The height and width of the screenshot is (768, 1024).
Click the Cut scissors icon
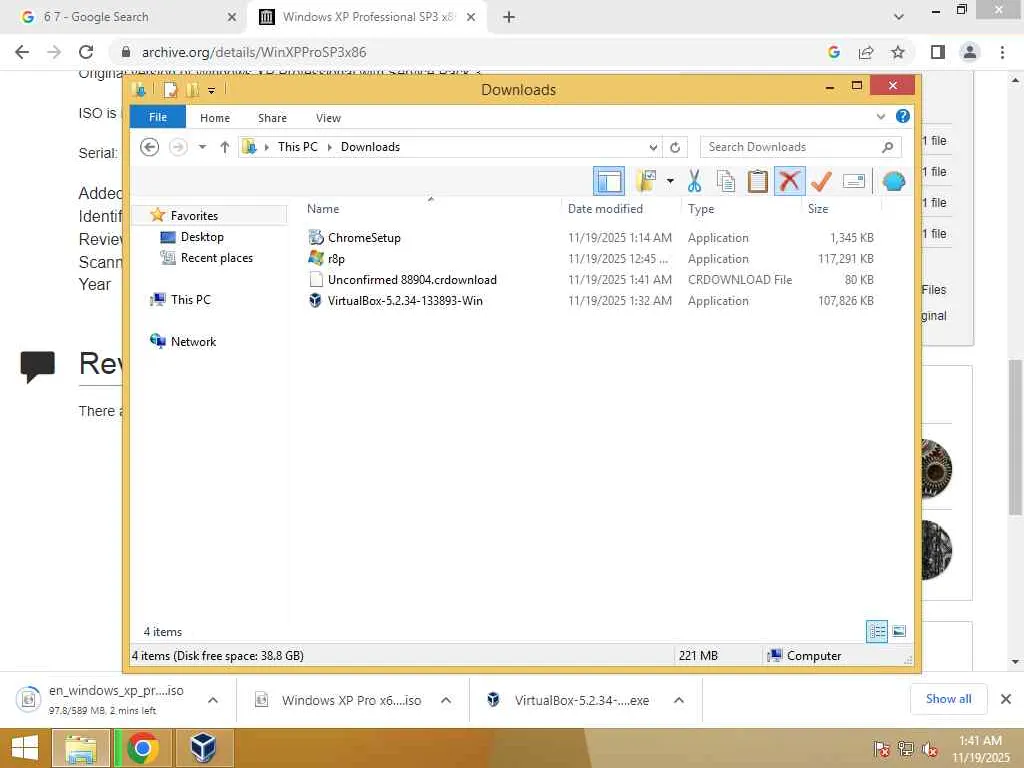[694, 181]
